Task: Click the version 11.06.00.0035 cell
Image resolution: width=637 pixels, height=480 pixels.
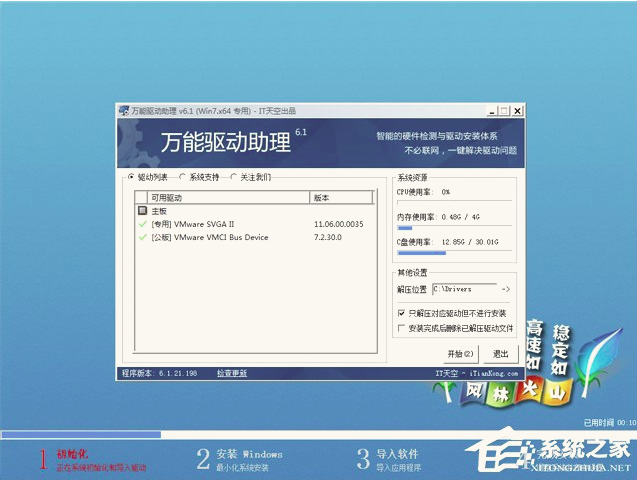Action: [338, 224]
